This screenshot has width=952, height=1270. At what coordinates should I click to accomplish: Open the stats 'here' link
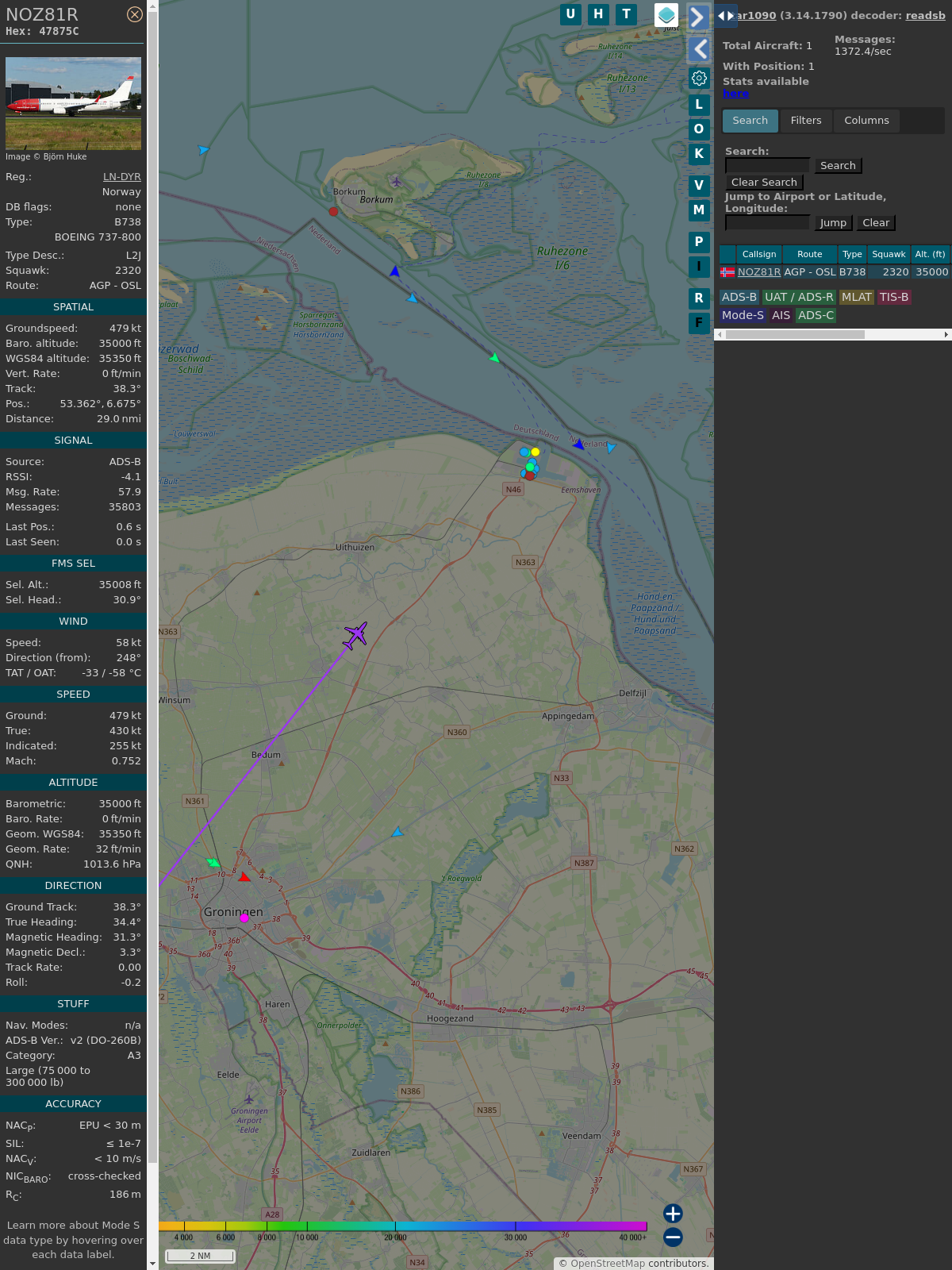coord(735,93)
